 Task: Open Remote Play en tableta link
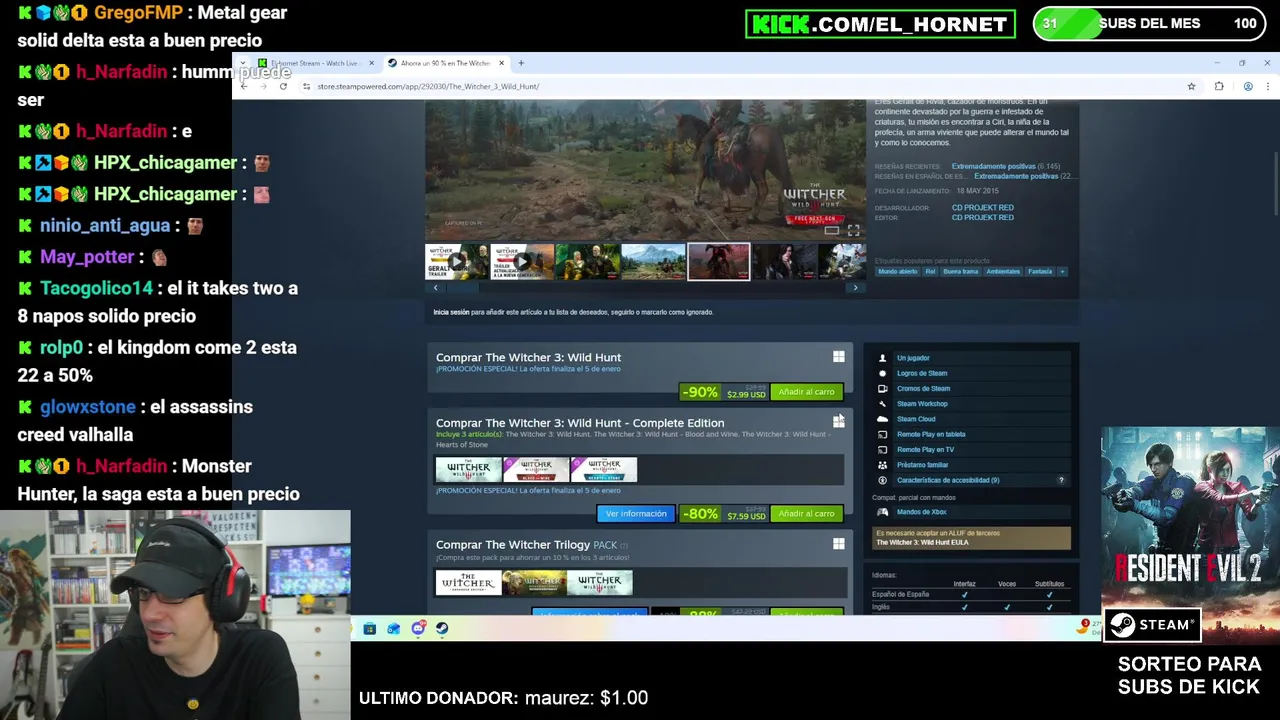click(x=931, y=435)
